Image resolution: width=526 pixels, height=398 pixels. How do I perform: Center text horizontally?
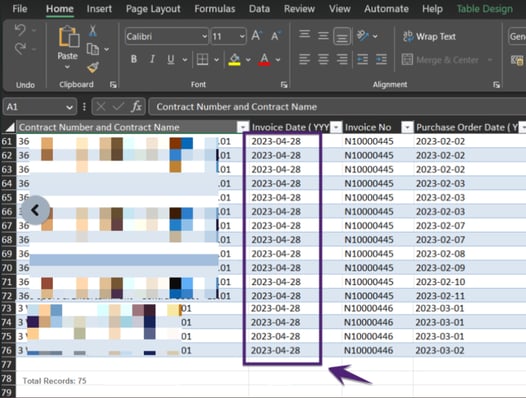[323, 59]
